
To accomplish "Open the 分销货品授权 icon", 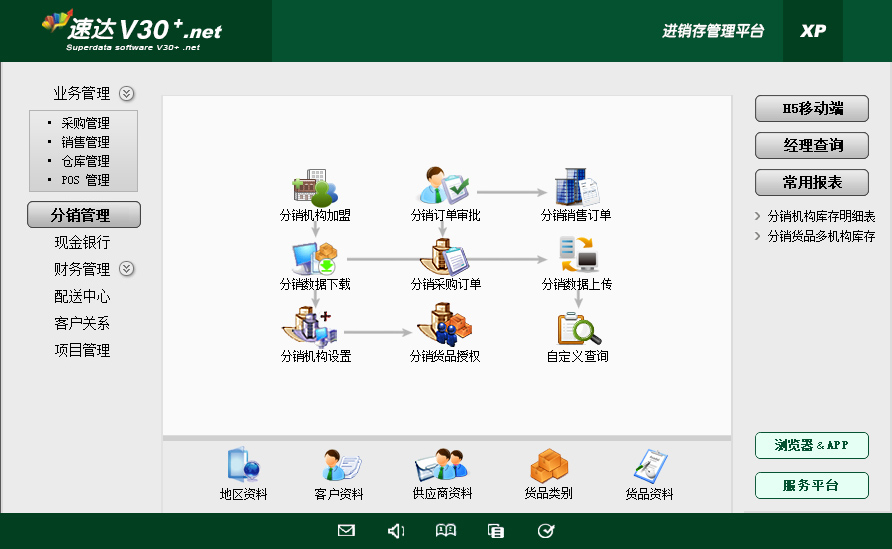I will coord(445,329).
